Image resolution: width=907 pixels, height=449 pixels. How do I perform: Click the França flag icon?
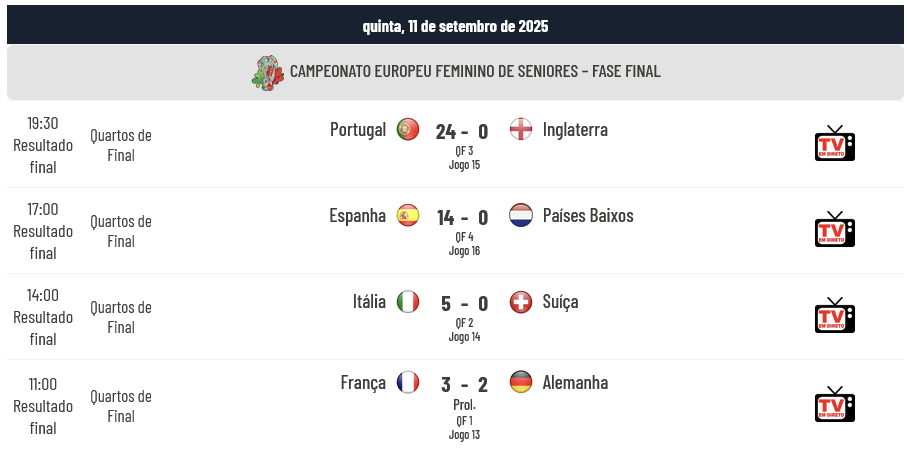click(408, 382)
